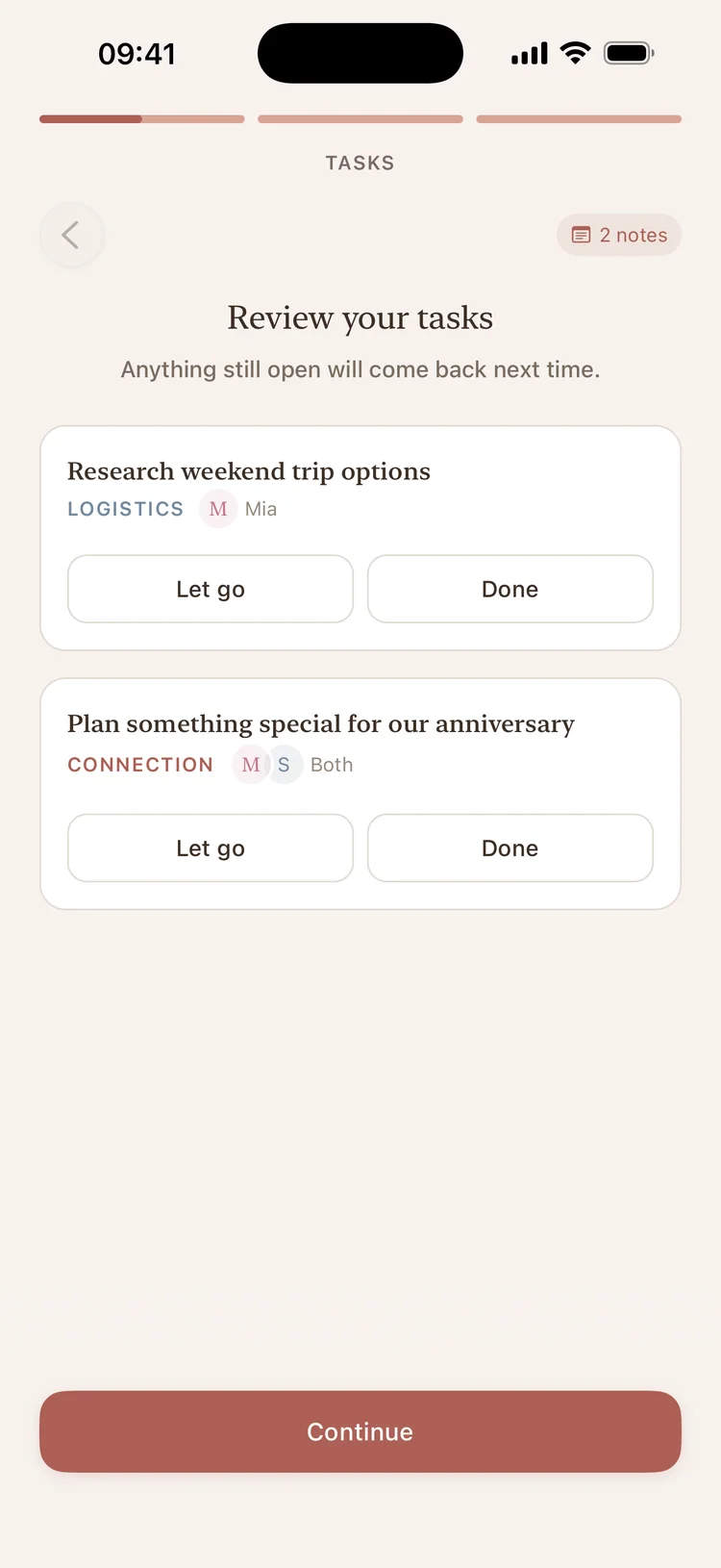Tap the third progress bar segment
721x1568 pixels.
coord(579,119)
